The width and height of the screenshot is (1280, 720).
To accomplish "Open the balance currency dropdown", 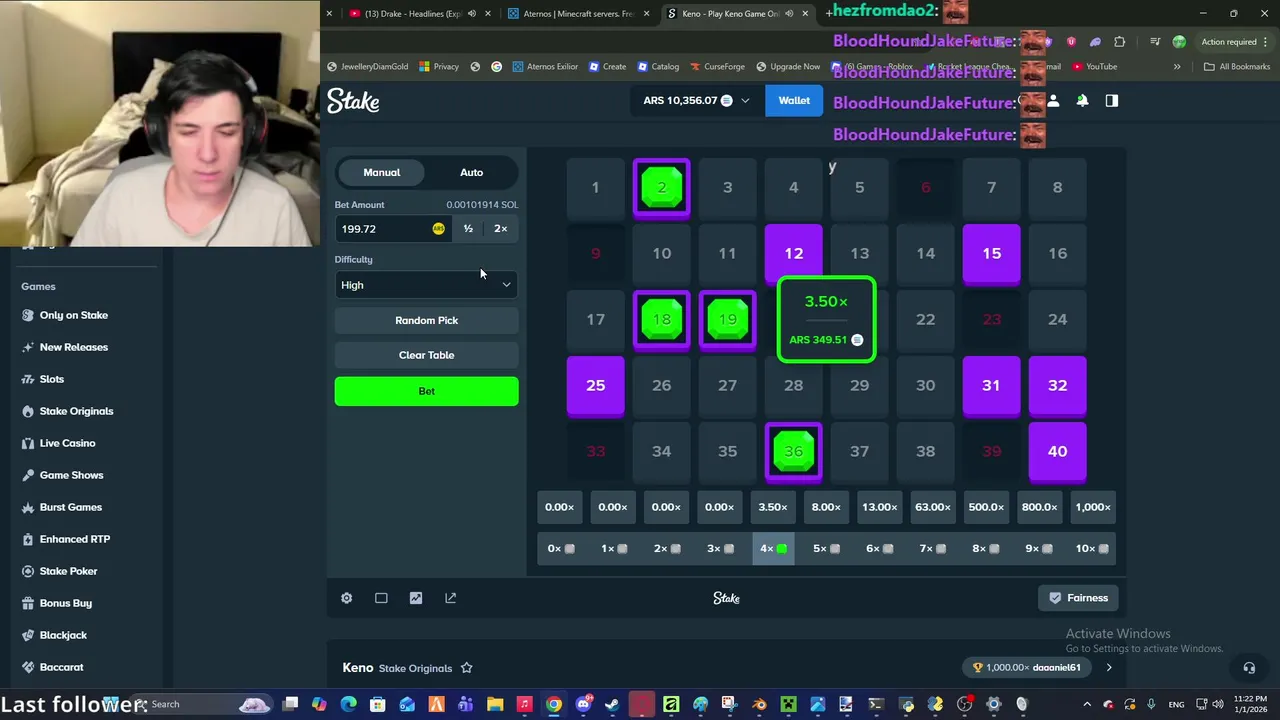I will coord(696,100).
